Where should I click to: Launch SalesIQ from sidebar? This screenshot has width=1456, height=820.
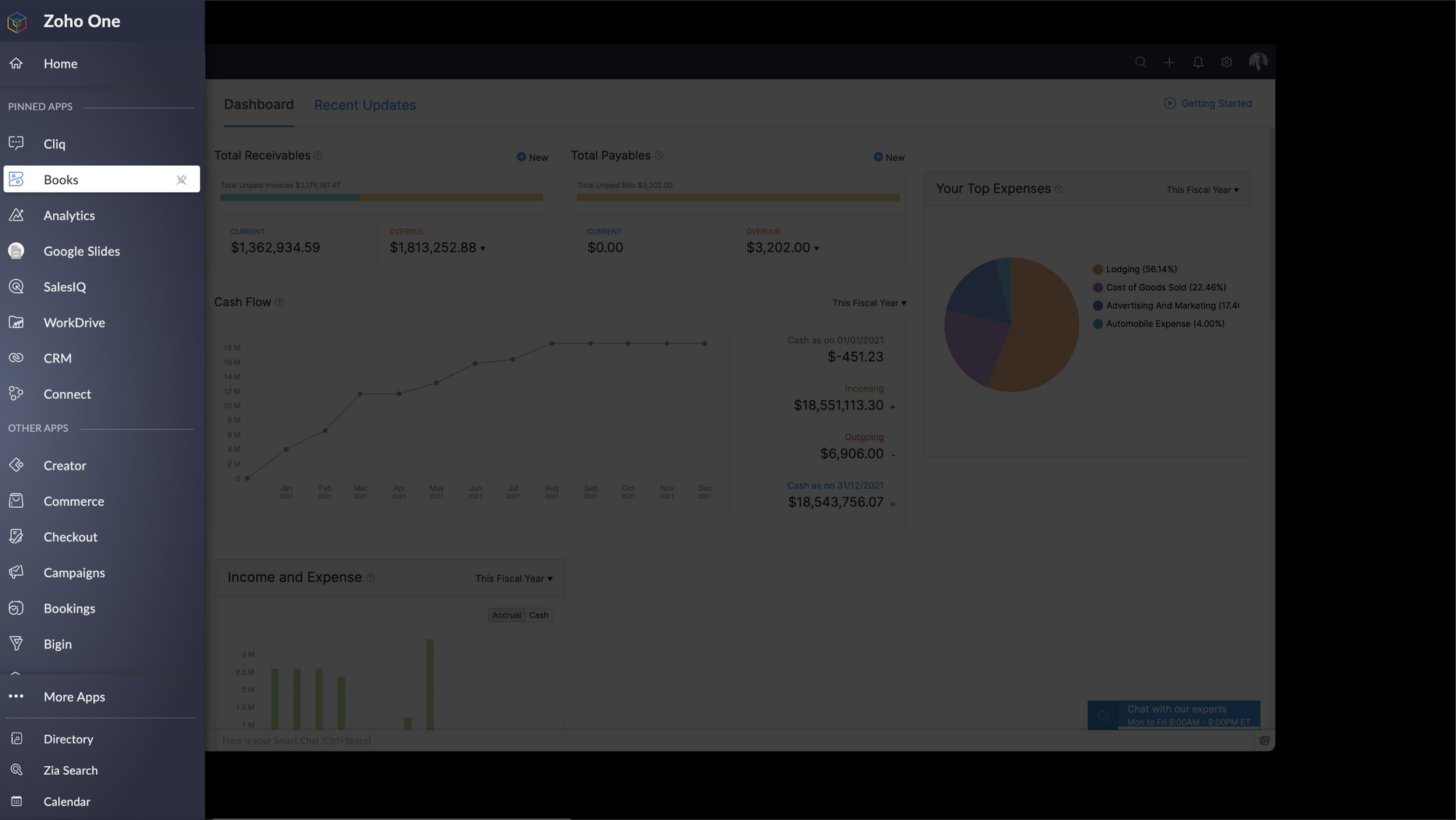(64, 287)
